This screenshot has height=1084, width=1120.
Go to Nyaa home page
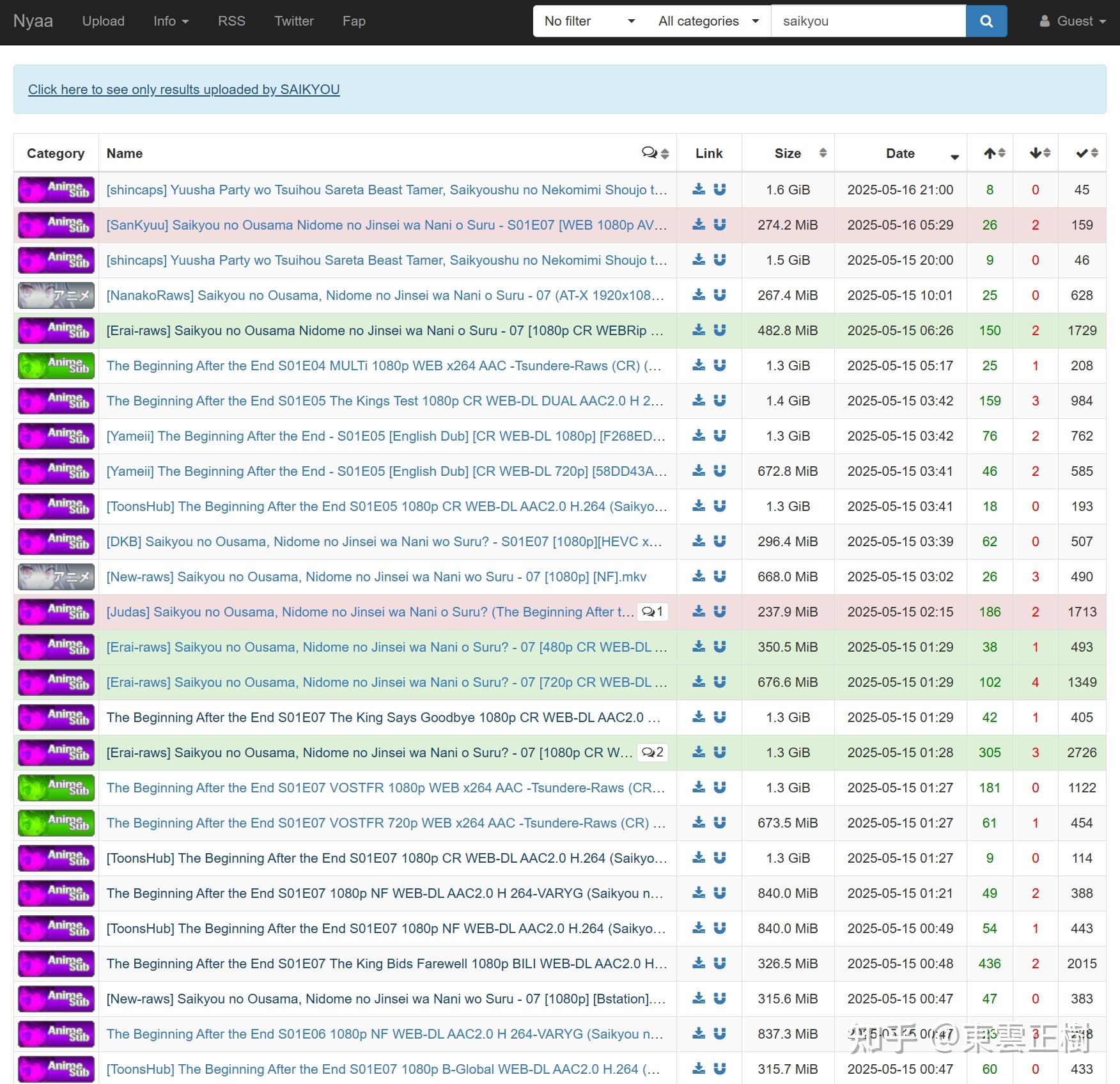[x=33, y=21]
